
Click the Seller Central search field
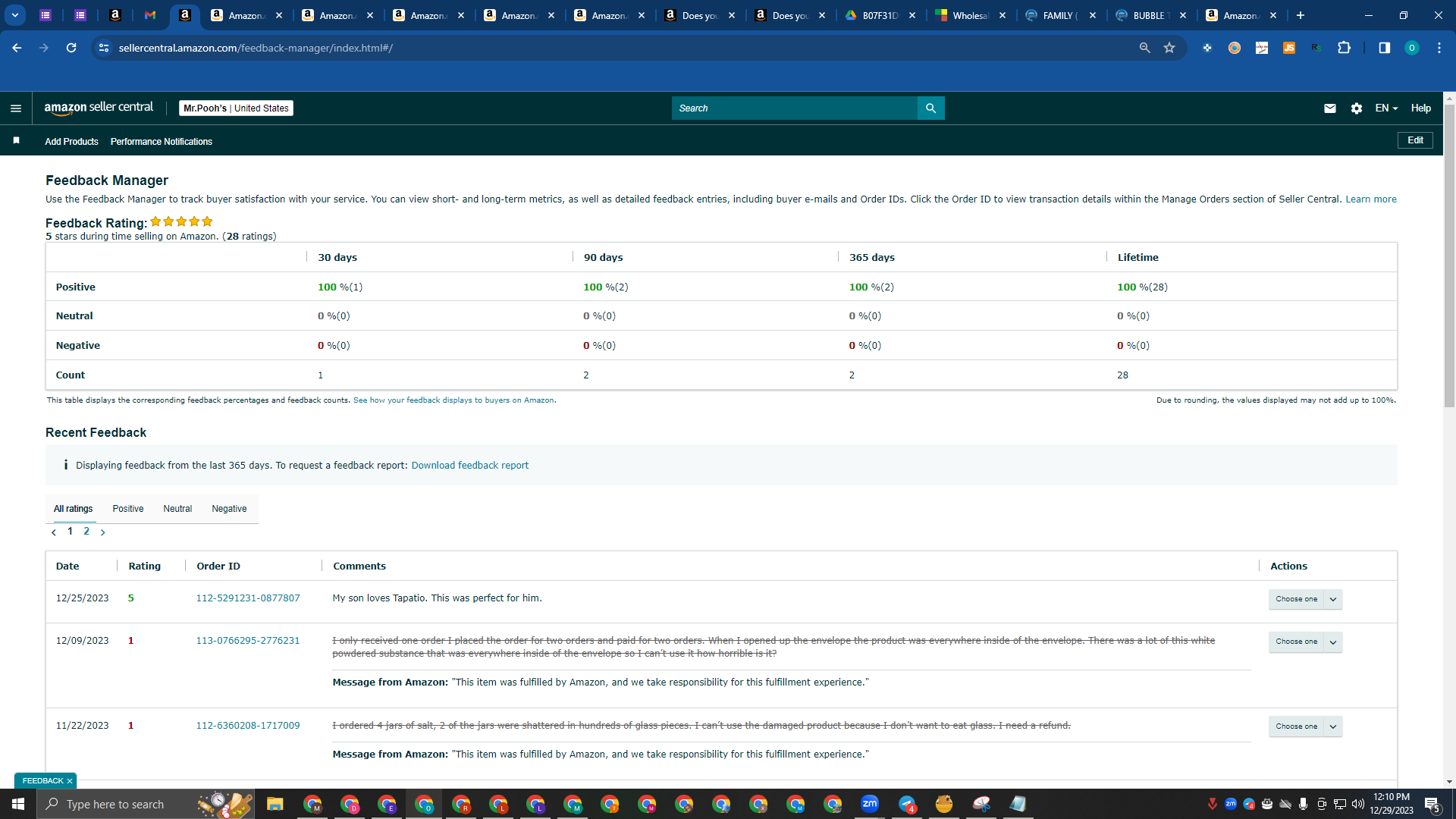794,108
